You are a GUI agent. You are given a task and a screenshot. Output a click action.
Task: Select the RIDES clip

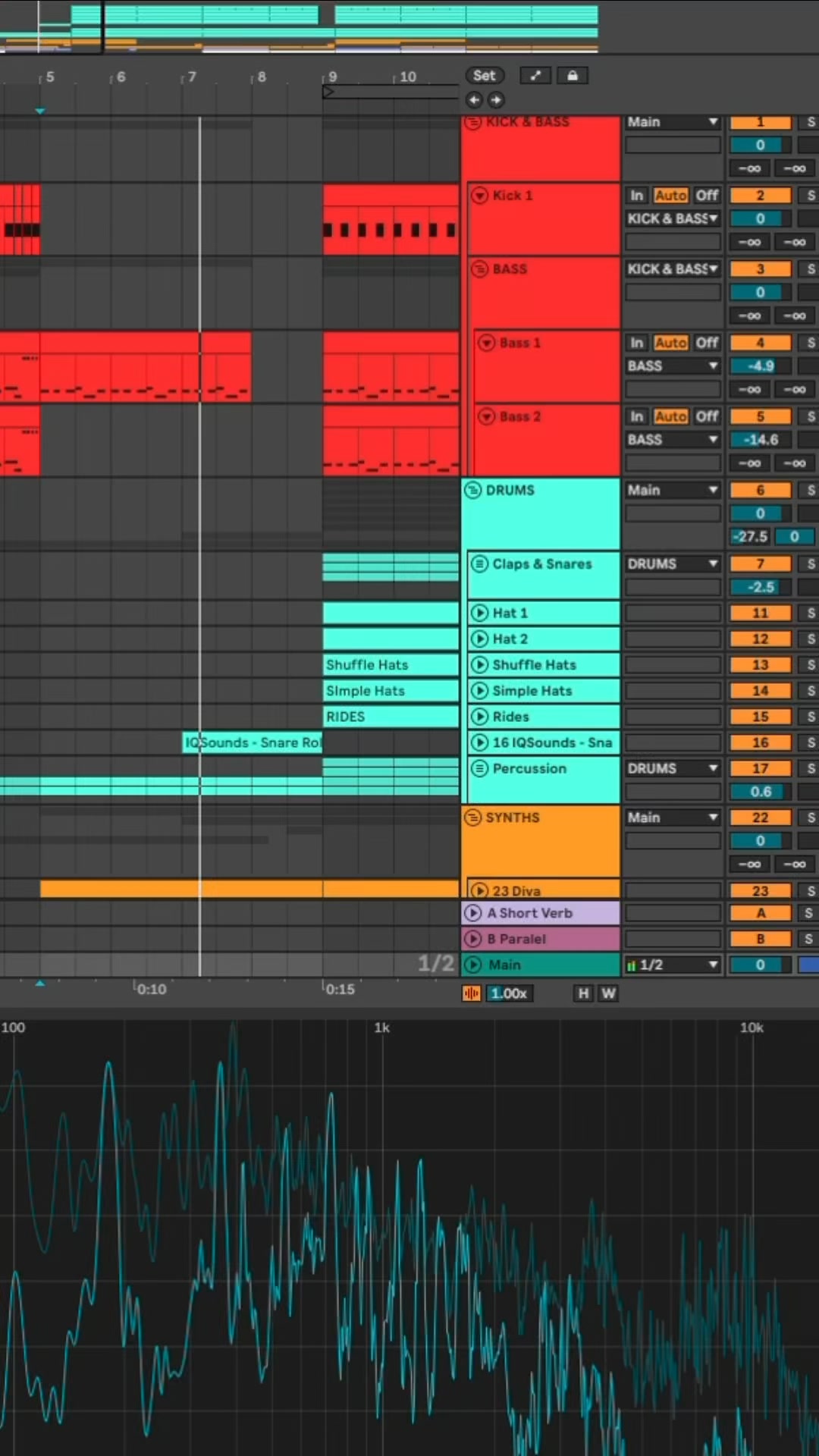391,716
